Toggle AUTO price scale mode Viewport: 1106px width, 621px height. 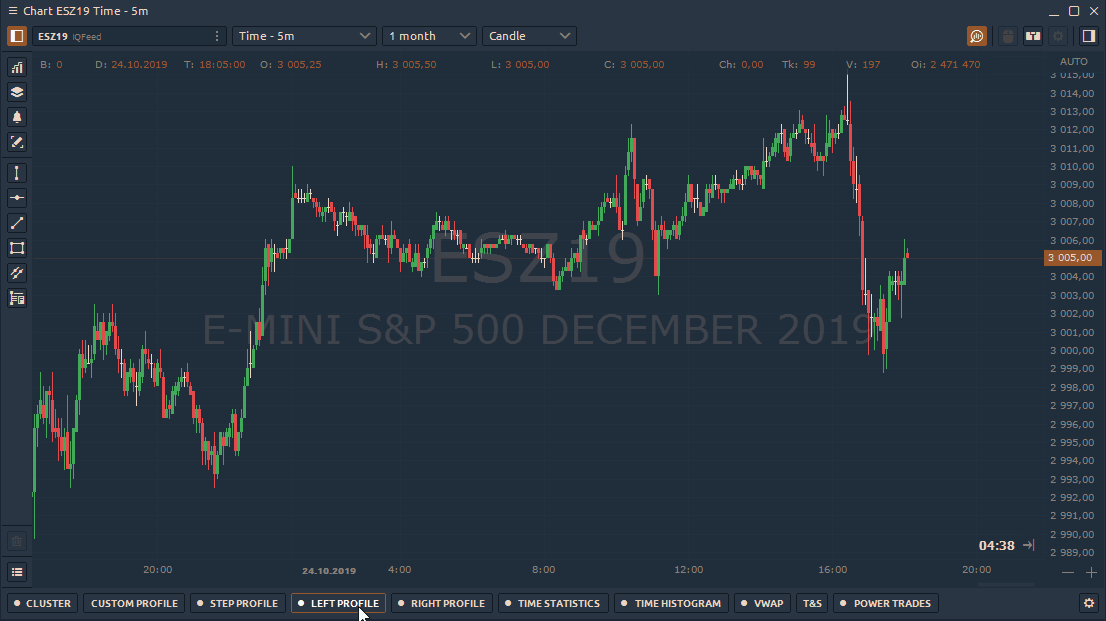[1074, 61]
